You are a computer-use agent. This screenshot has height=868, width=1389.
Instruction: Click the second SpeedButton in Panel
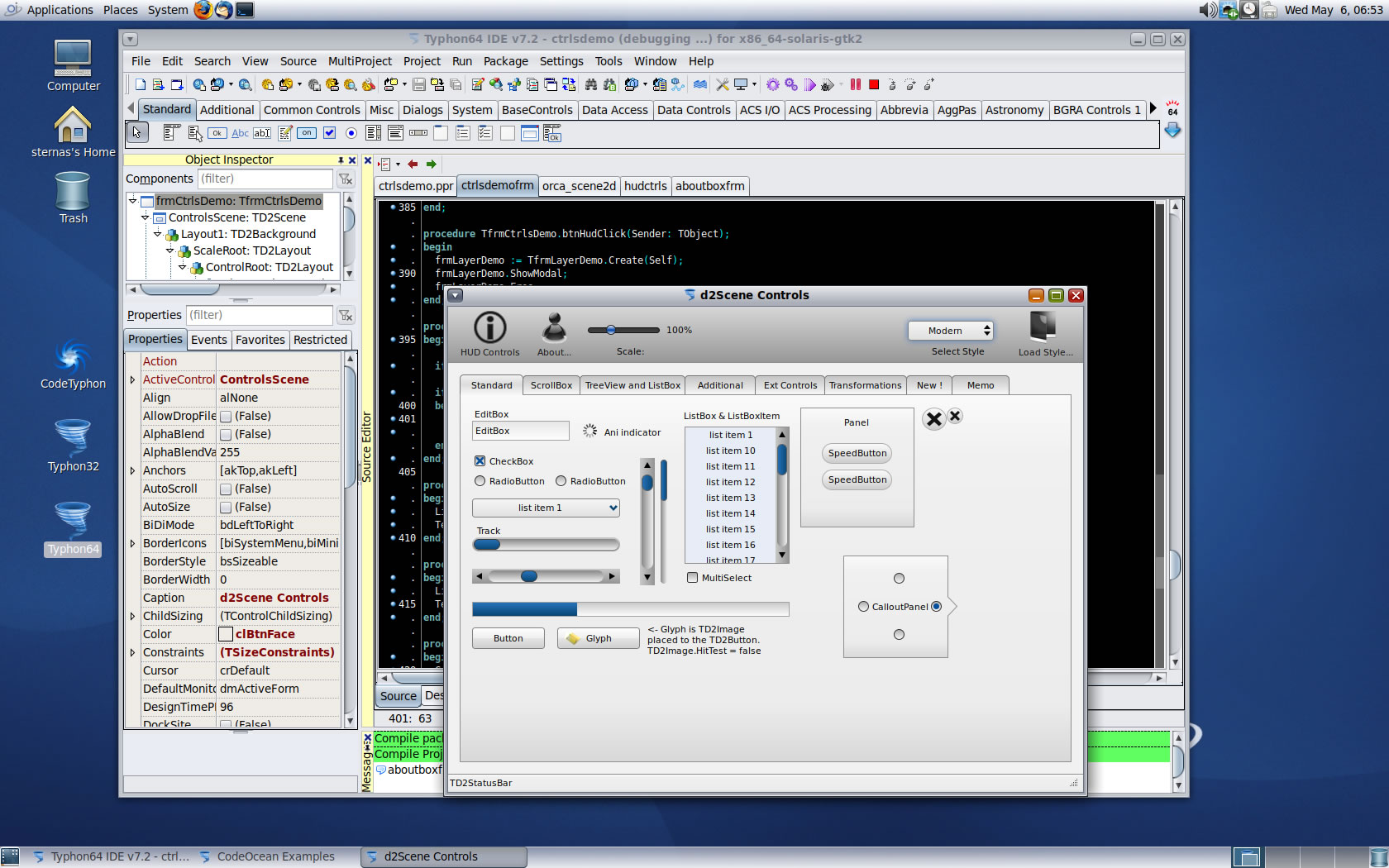click(857, 479)
